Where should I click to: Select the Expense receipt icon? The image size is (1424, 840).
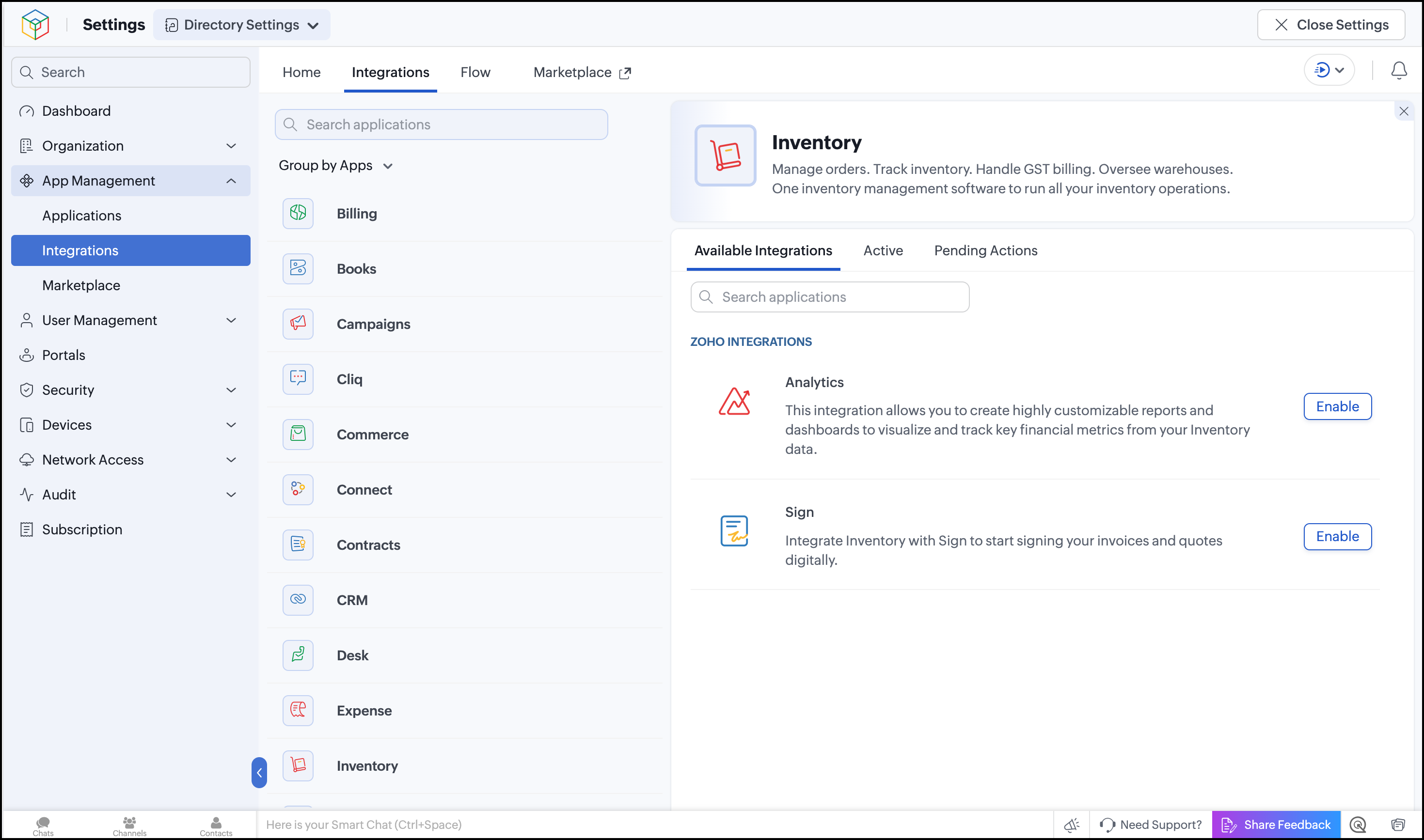(298, 710)
